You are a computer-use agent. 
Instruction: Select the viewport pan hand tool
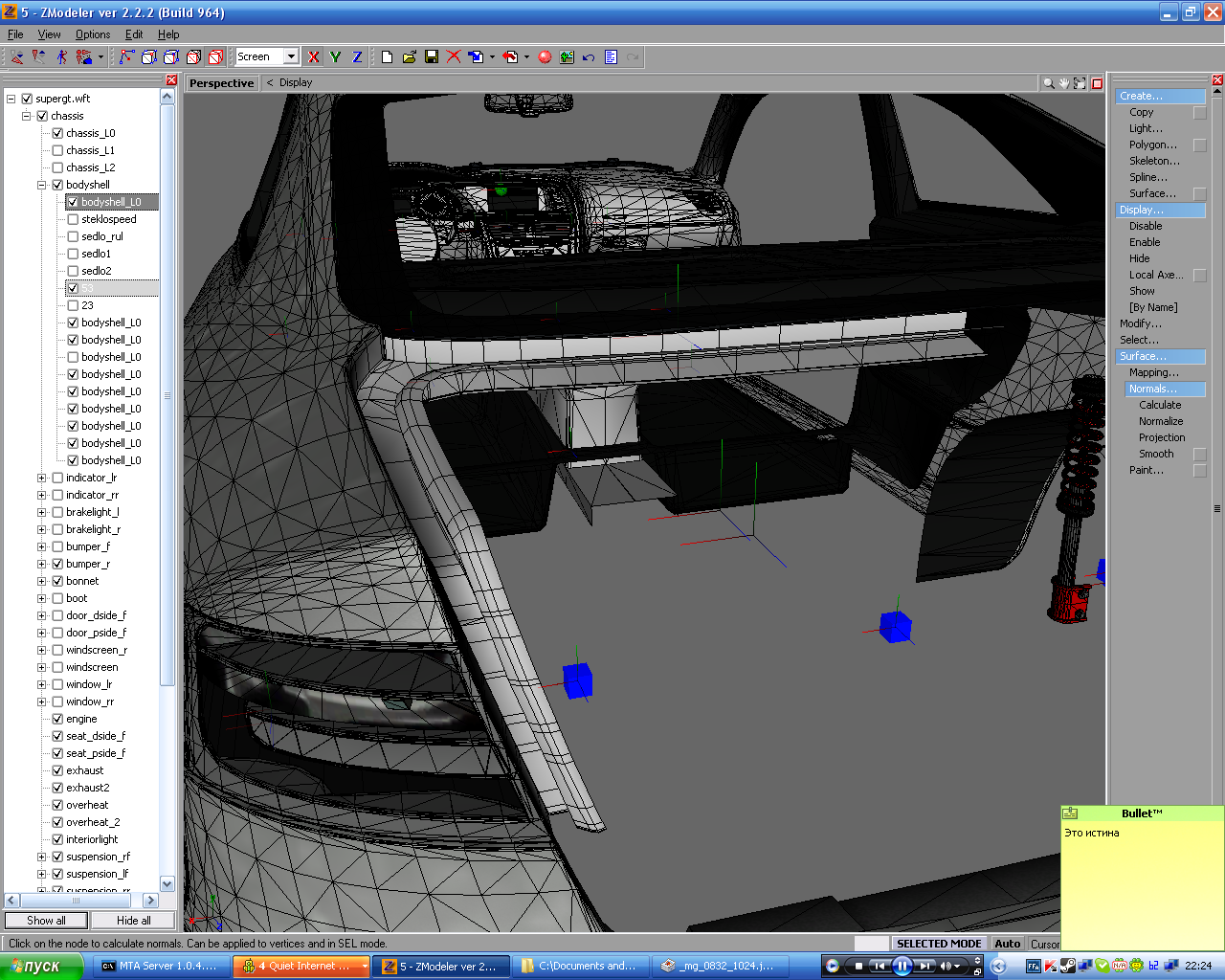point(1063,83)
